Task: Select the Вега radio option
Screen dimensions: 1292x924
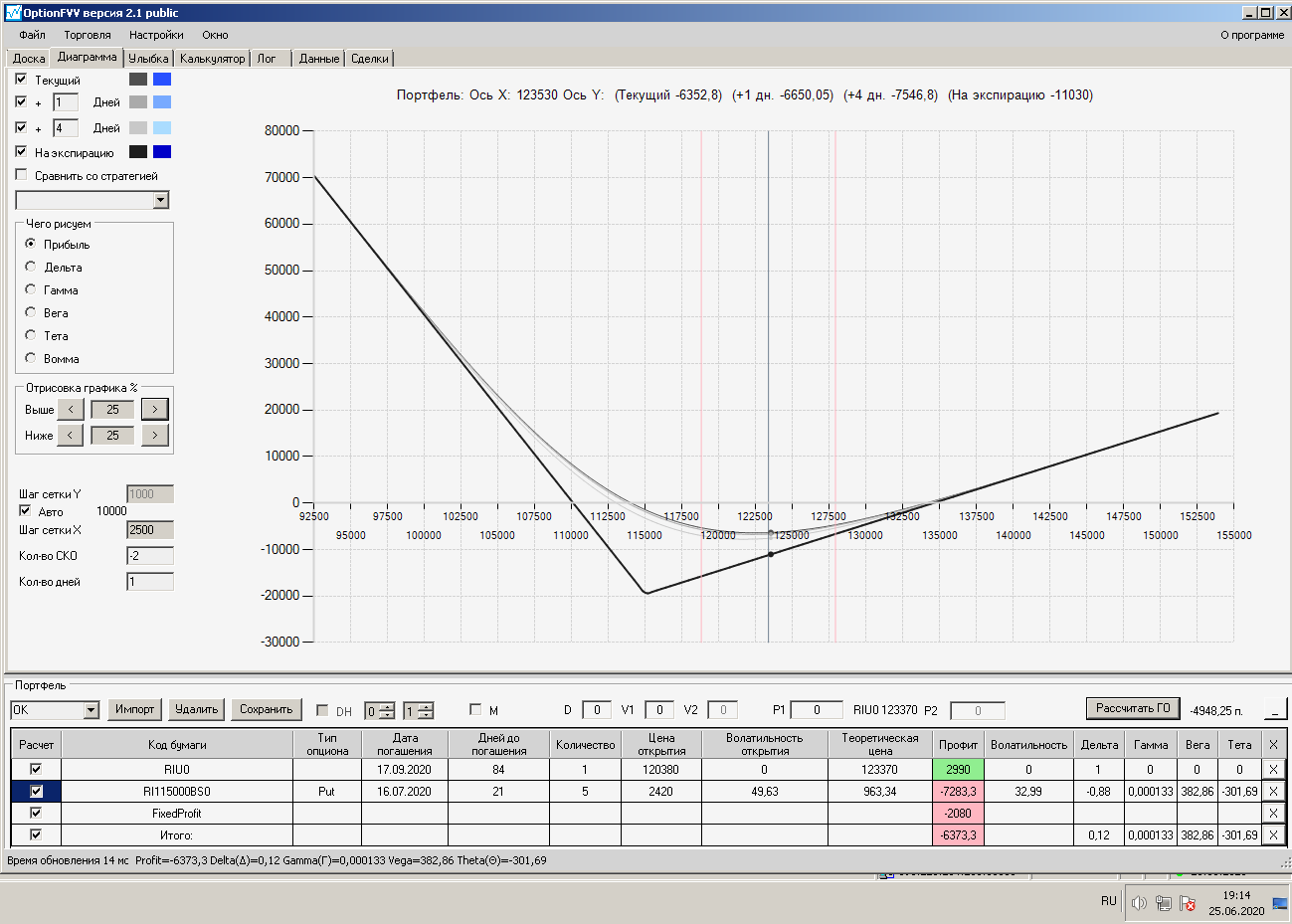Action: tap(31, 312)
